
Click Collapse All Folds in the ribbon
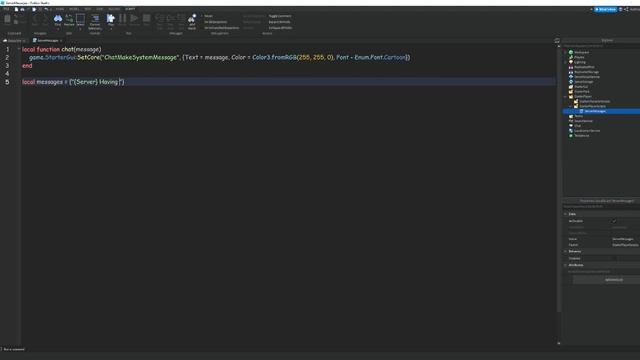[x=280, y=28]
